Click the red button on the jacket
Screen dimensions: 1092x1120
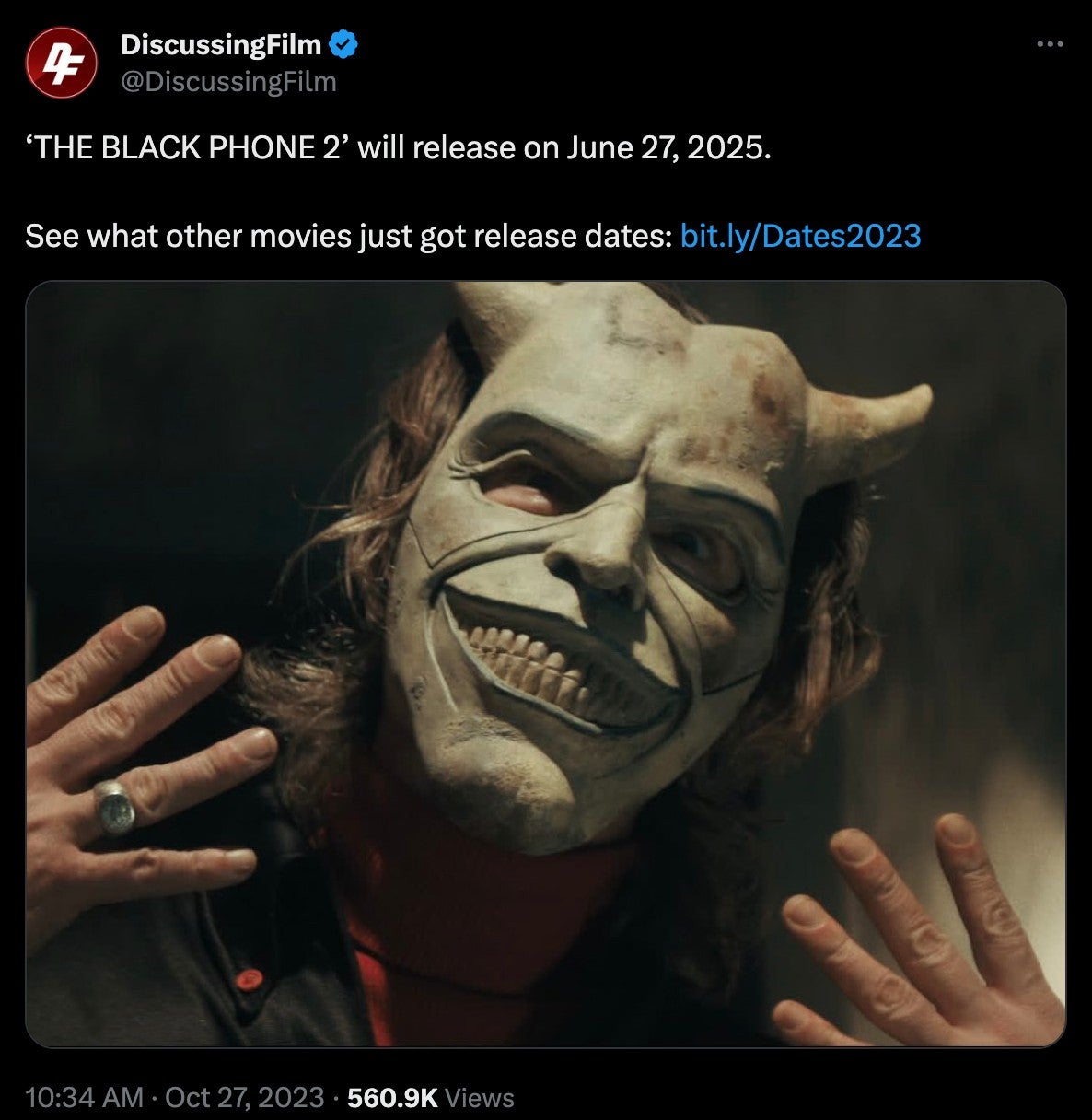[x=246, y=979]
